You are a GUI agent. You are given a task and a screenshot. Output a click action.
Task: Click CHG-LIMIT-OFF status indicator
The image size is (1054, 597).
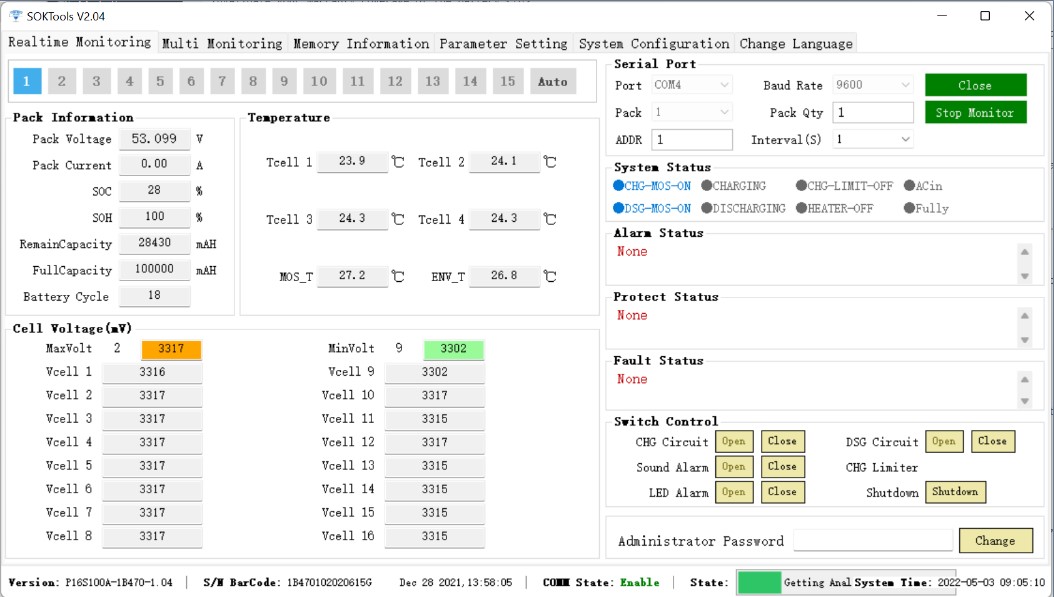click(x=844, y=186)
